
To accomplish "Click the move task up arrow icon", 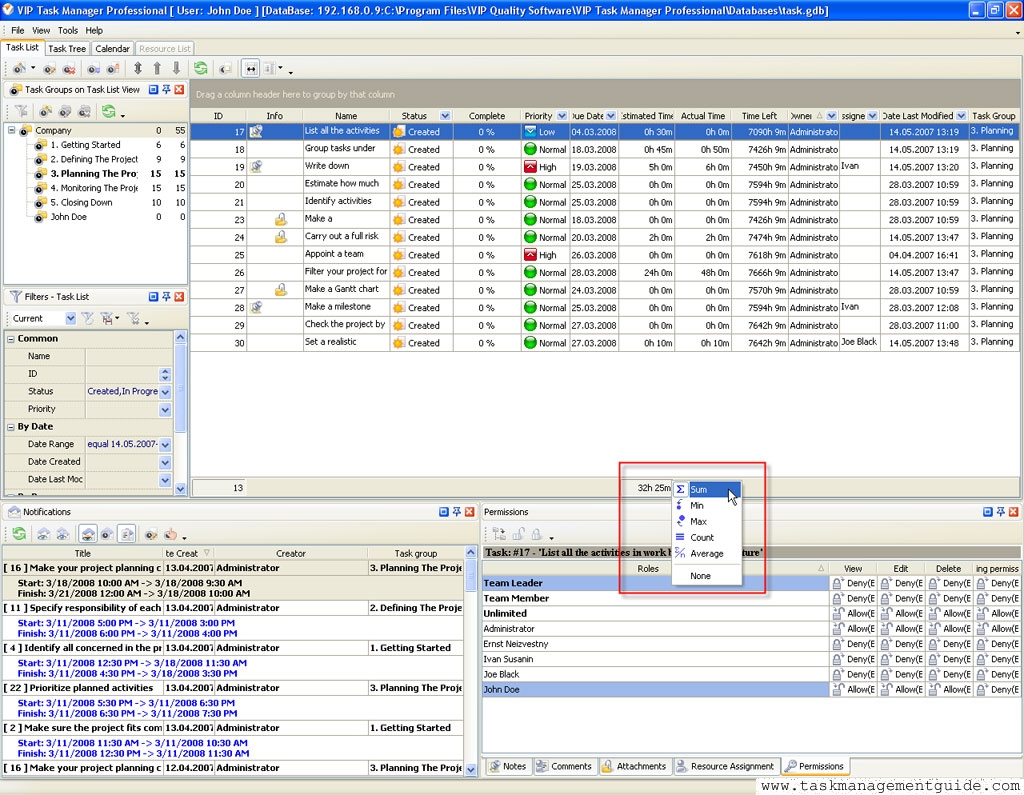I will [x=157, y=68].
